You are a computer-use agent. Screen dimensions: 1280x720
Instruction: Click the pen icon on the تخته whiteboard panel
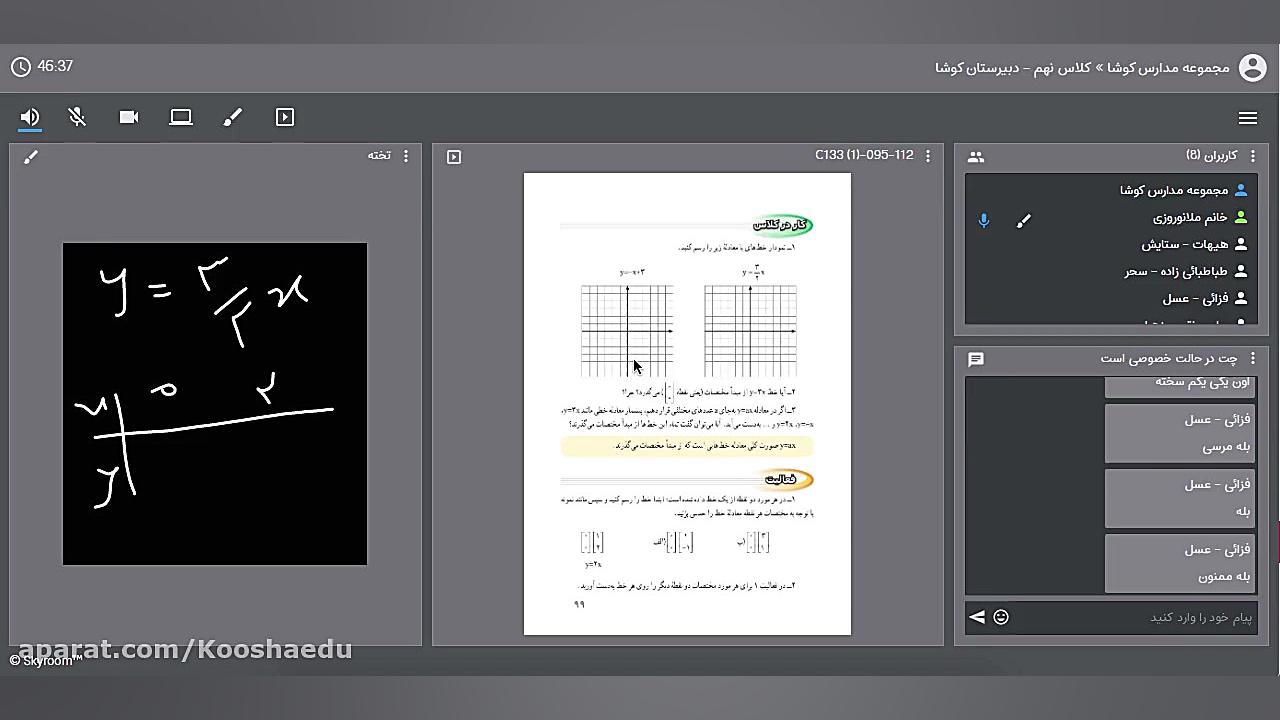[x=30, y=156]
